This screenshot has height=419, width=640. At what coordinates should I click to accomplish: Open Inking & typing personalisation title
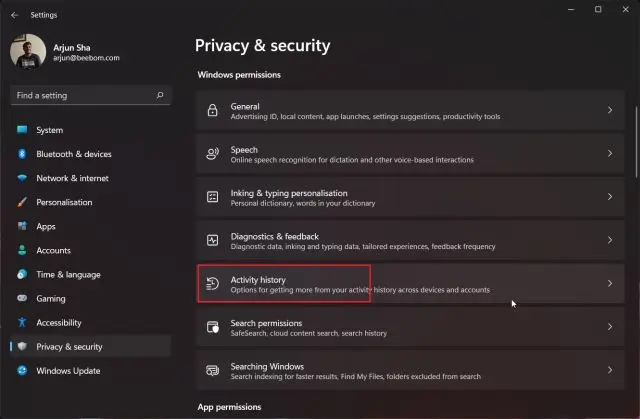[289, 193]
